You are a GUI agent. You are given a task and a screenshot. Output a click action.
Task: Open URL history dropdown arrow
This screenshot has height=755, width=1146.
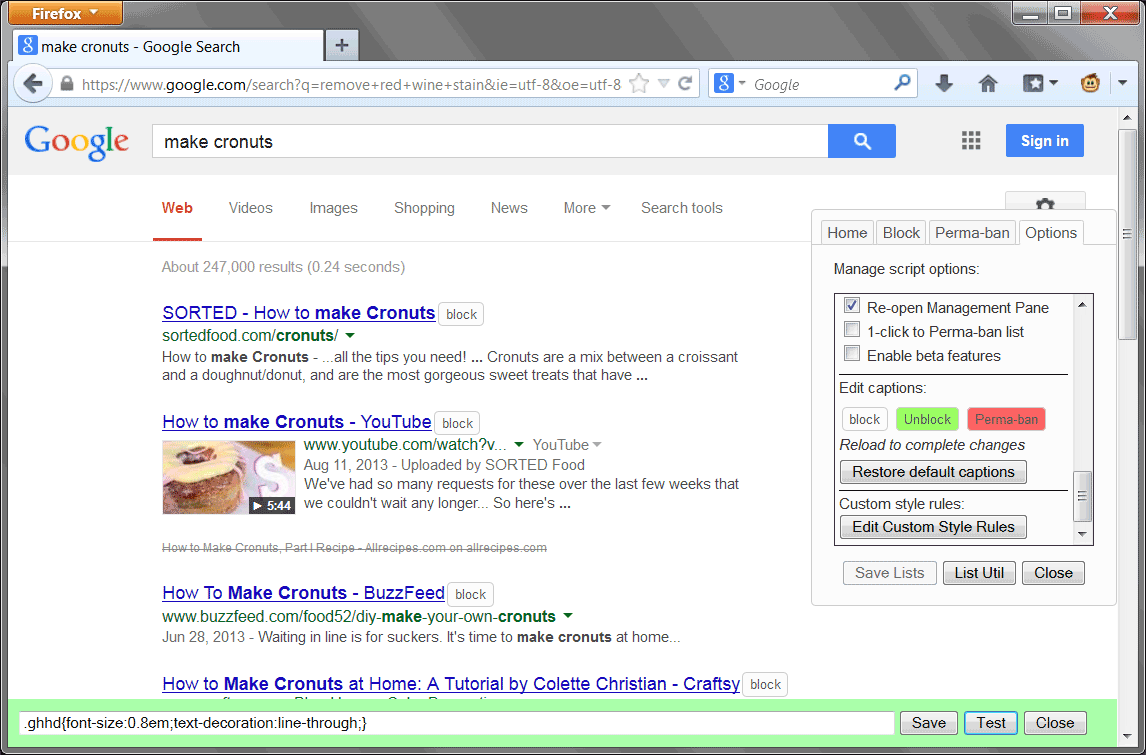click(x=664, y=83)
